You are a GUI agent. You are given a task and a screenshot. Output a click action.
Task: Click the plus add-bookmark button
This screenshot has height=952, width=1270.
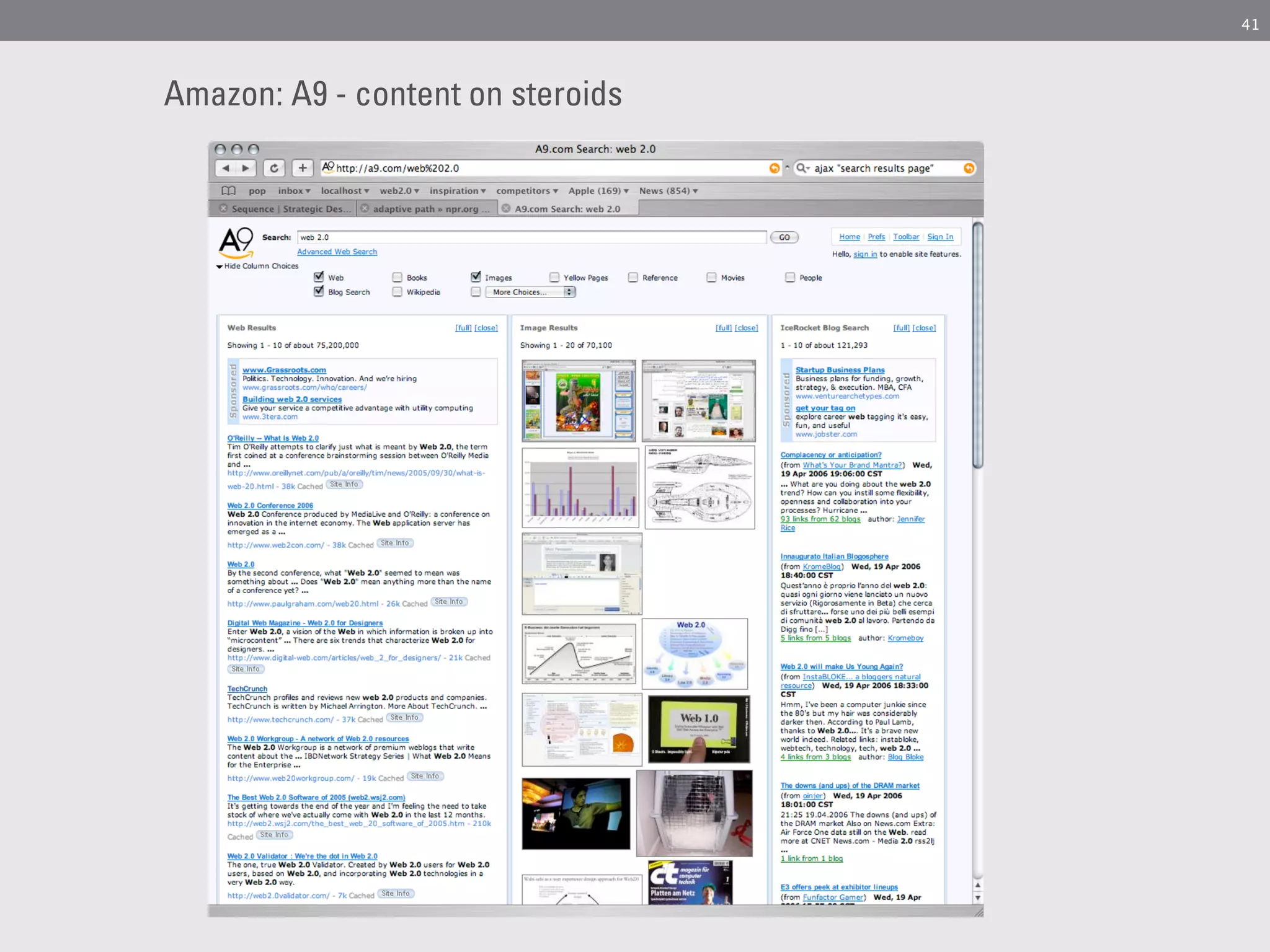[302, 168]
